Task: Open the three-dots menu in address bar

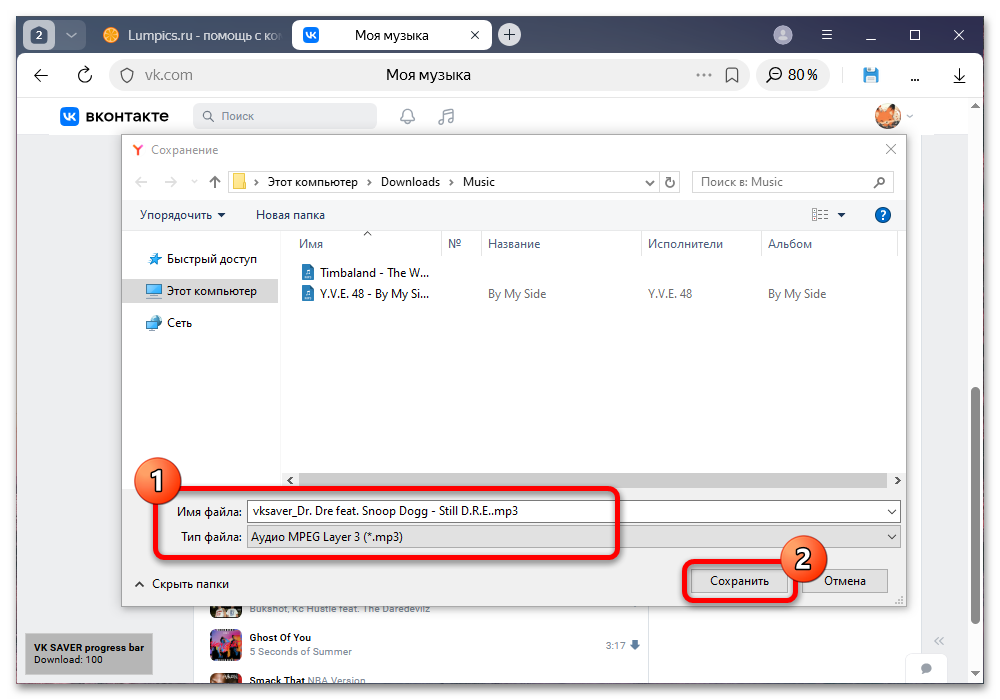Action: pyautogui.click(x=703, y=75)
